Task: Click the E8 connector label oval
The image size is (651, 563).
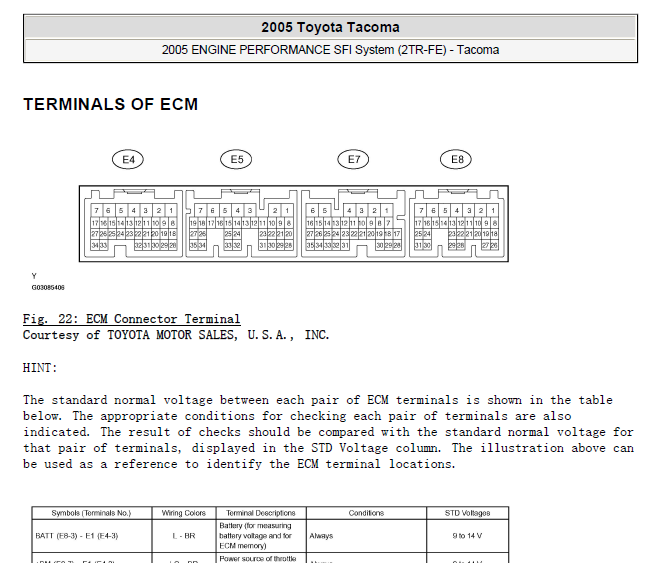Action: [456, 159]
